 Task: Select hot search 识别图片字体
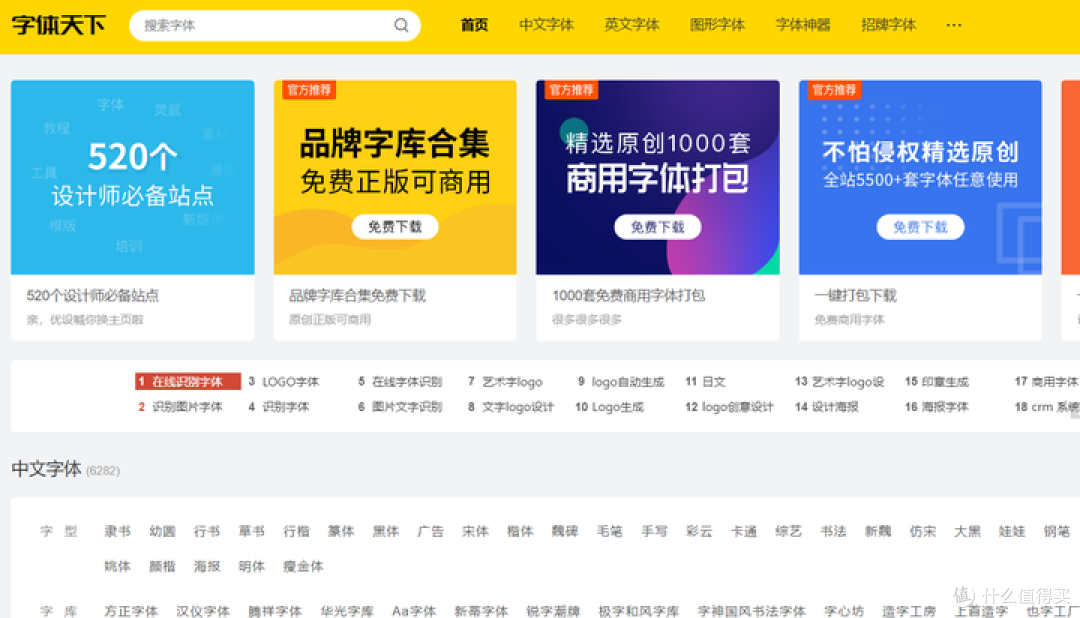[187, 407]
